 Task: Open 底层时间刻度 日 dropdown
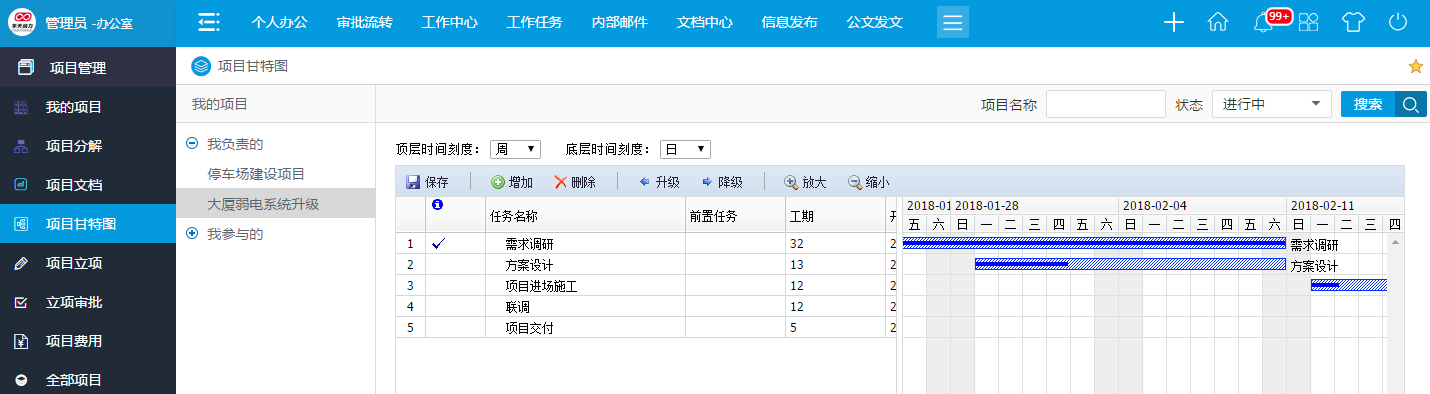pyautogui.click(x=685, y=149)
